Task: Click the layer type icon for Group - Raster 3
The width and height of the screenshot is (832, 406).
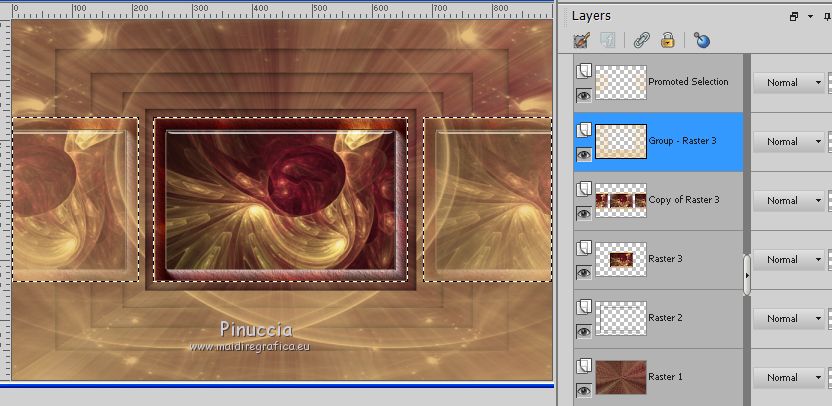Action: tap(584, 130)
